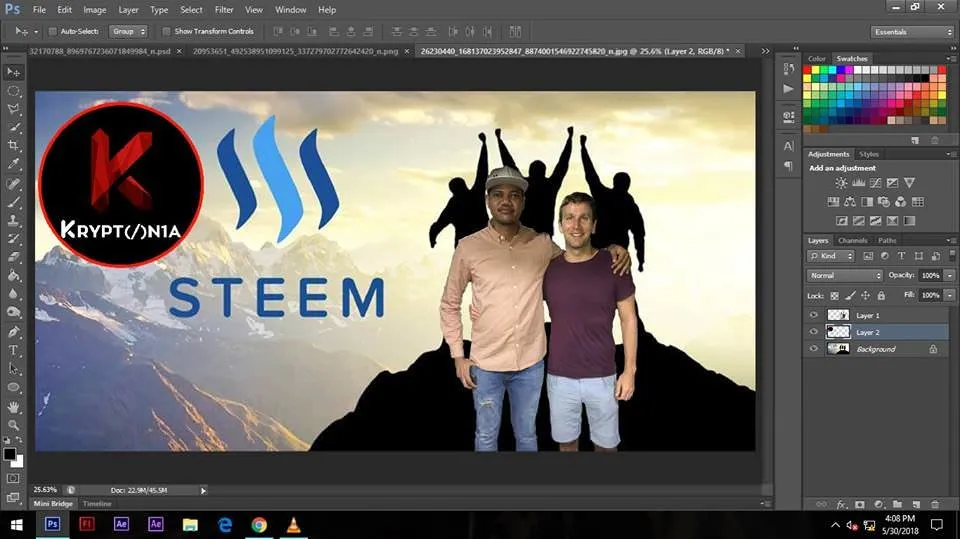Open the Character panel icon

coord(789,146)
